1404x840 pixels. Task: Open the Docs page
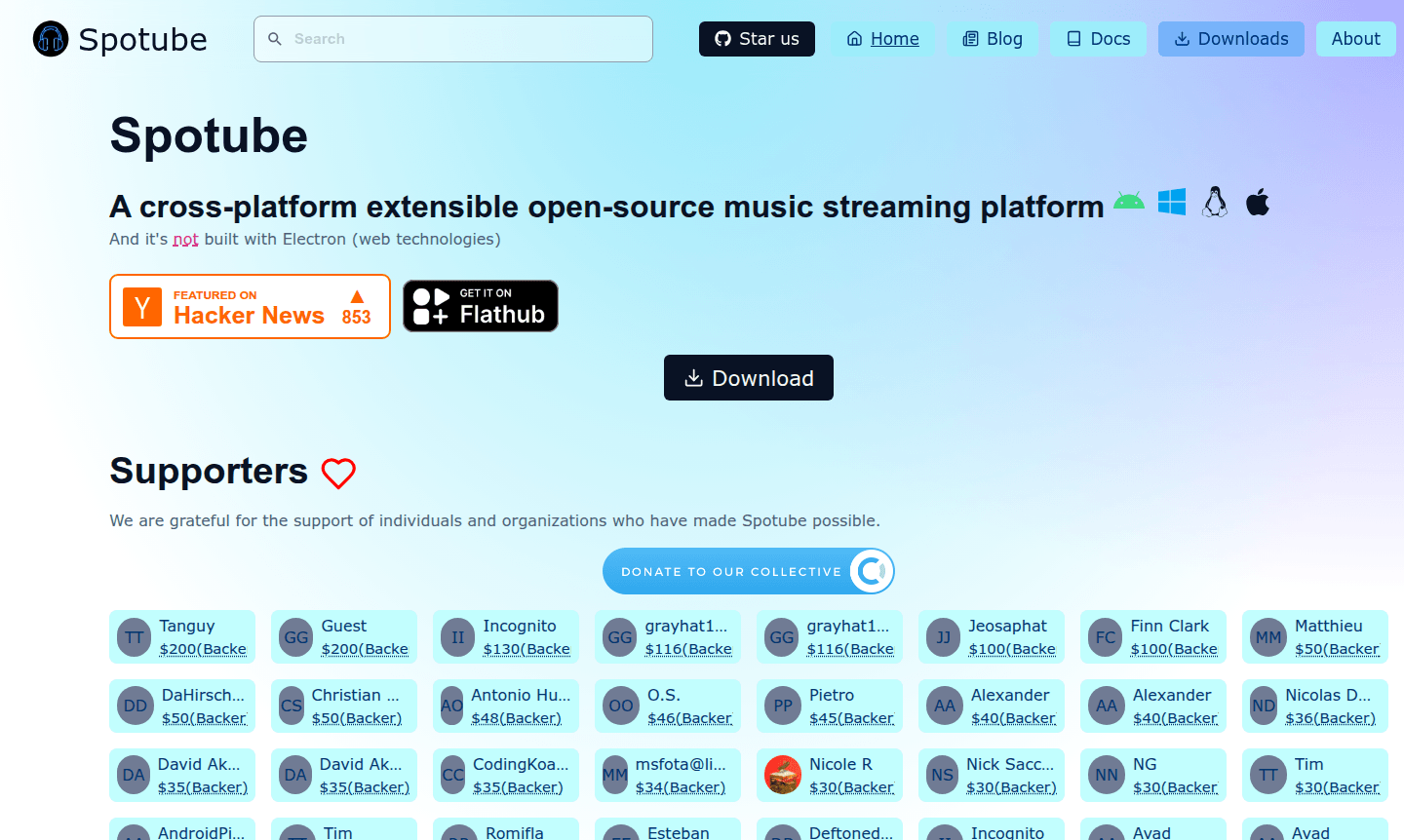click(x=1098, y=39)
